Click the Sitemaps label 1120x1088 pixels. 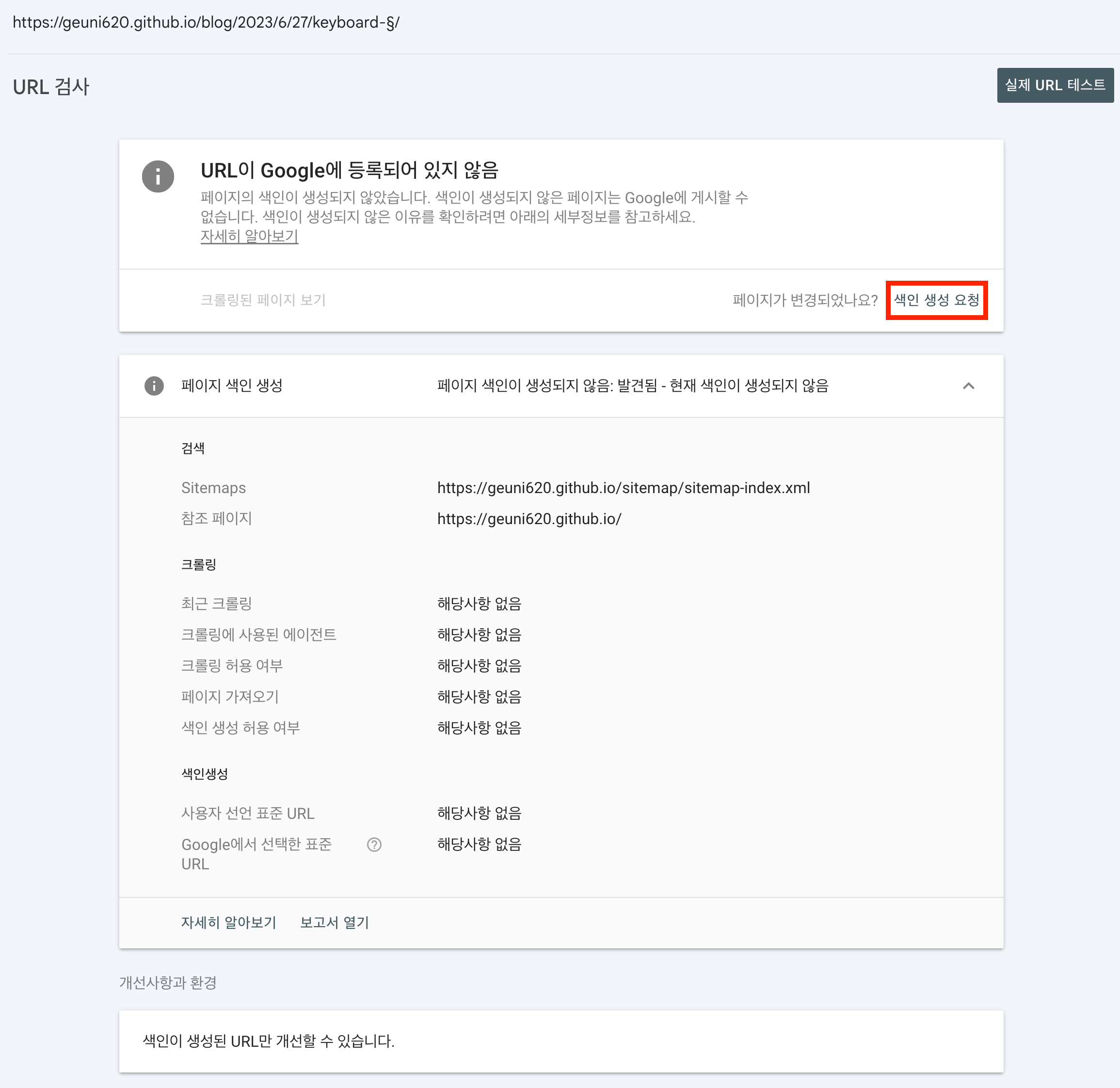point(214,488)
